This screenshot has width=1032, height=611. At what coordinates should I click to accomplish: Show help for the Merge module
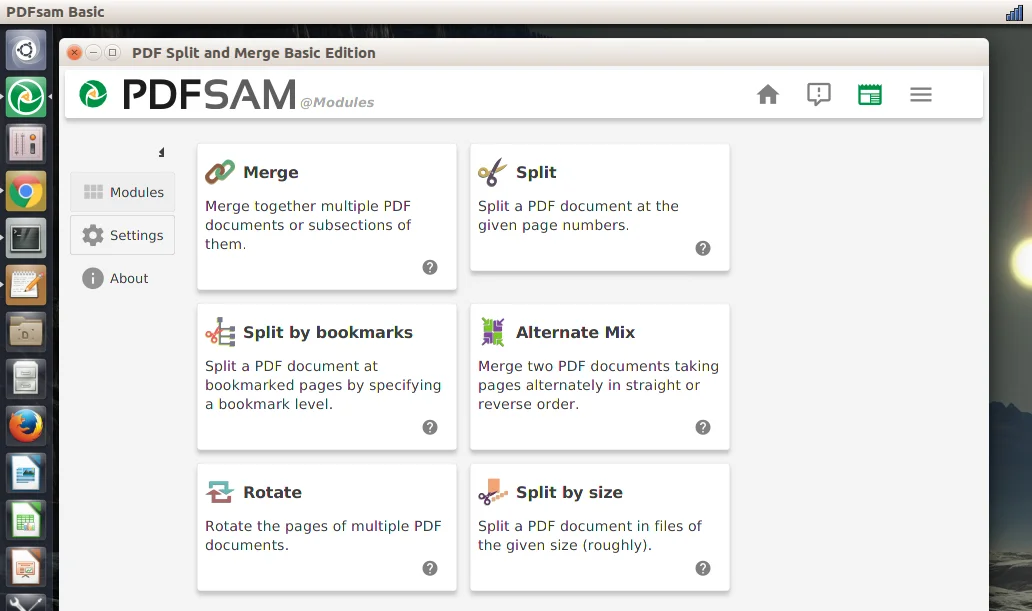(x=430, y=267)
